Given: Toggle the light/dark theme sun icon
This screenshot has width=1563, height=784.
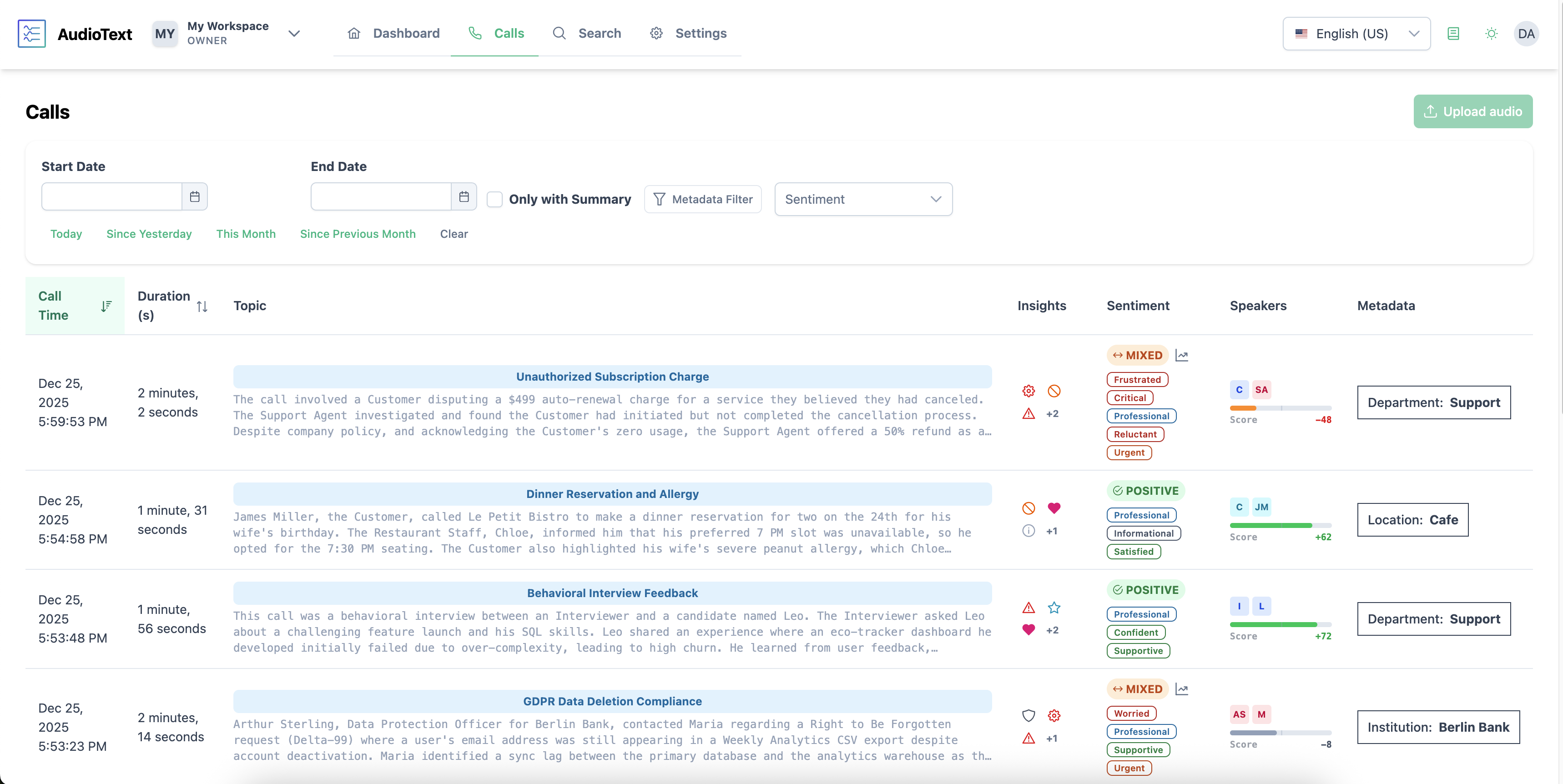Looking at the screenshot, I should tap(1491, 33).
